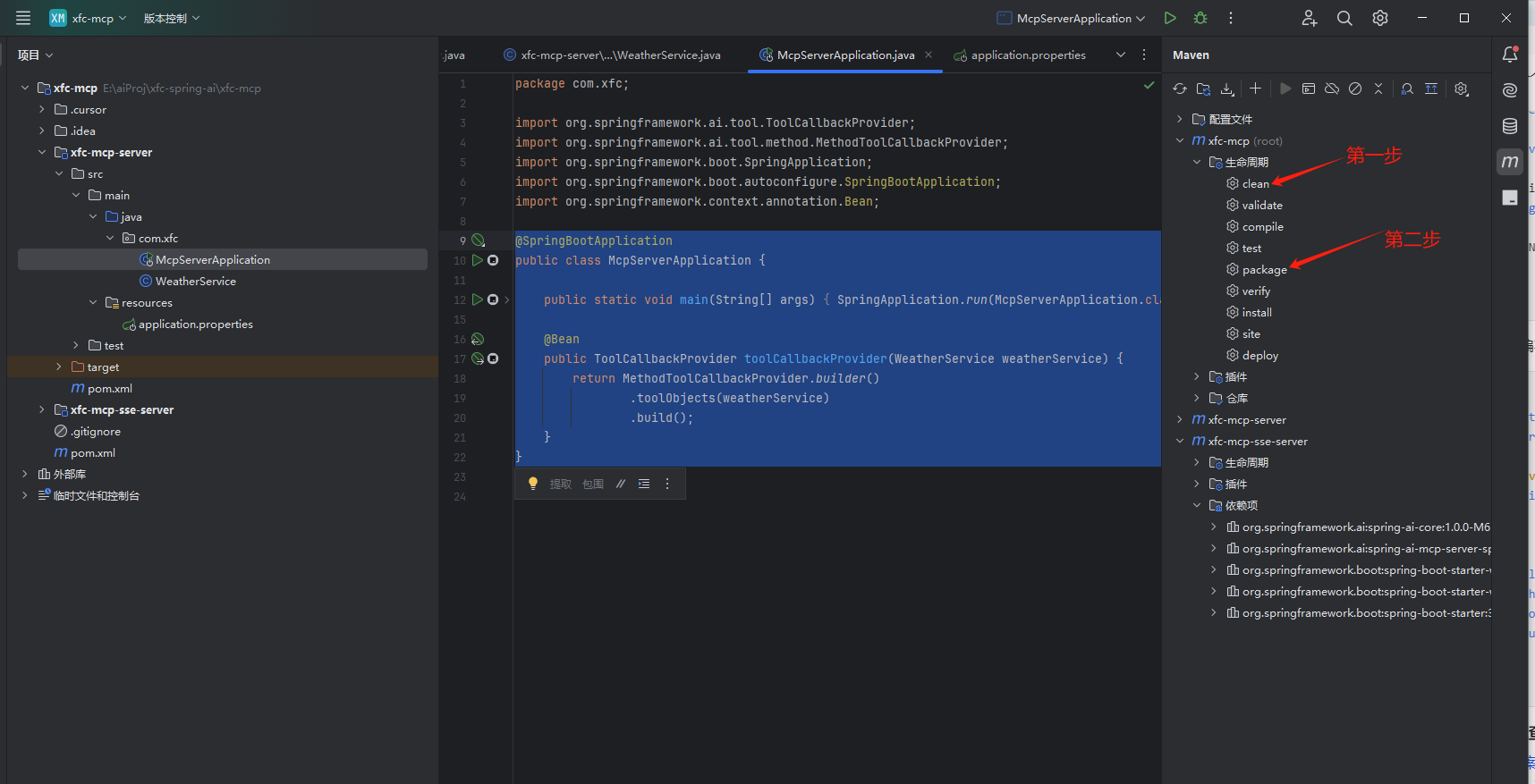Expand the spring-ai-core dependency

click(x=1214, y=527)
